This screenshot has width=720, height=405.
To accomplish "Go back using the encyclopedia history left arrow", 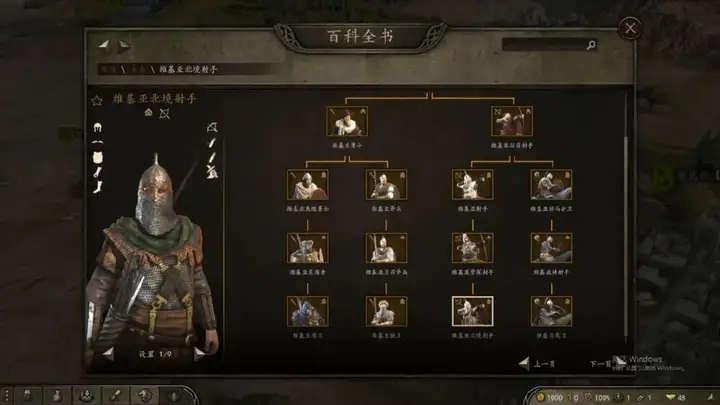I will pos(105,45).
